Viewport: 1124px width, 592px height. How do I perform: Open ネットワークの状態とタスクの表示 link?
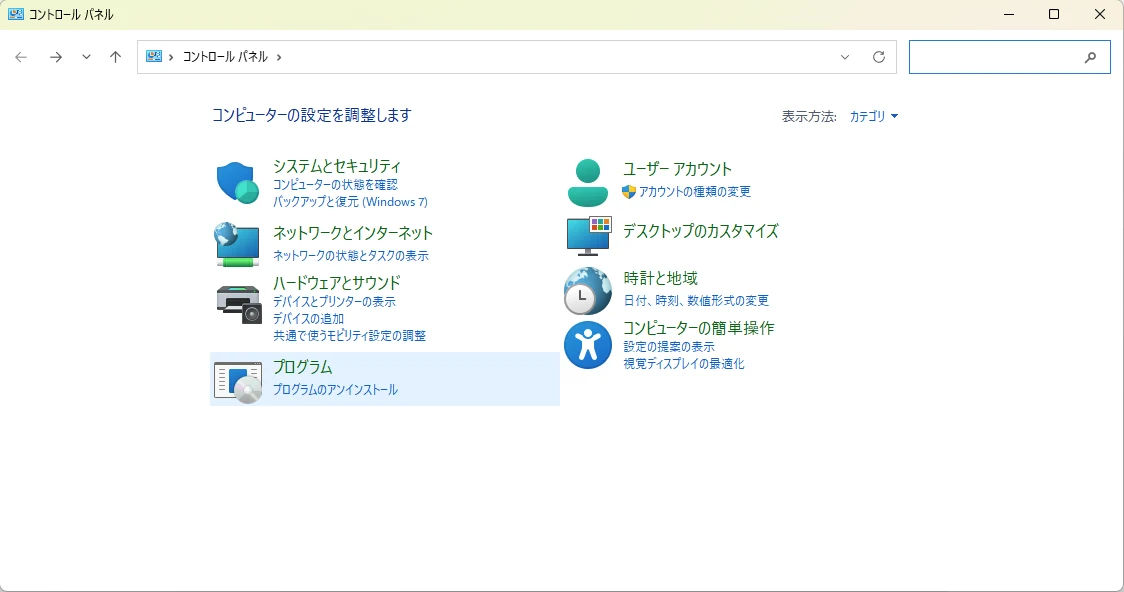351,255
